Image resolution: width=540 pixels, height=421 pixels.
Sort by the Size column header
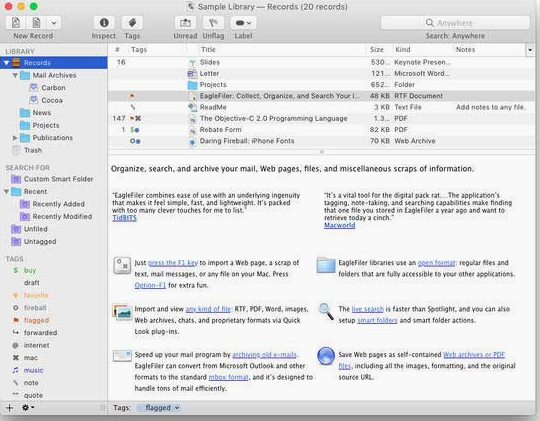(x=377, y=50)
